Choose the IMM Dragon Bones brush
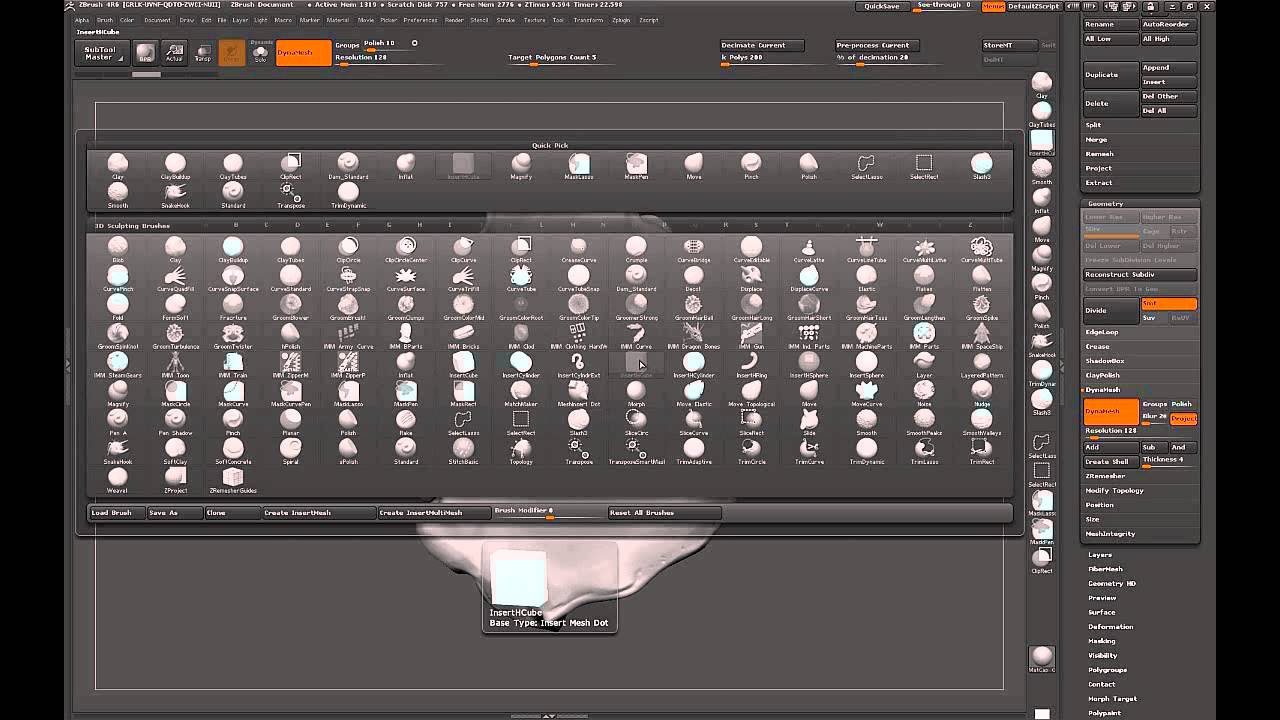Image resolution: width=1280 pixels, height=720 pixels. pos(694,336)
